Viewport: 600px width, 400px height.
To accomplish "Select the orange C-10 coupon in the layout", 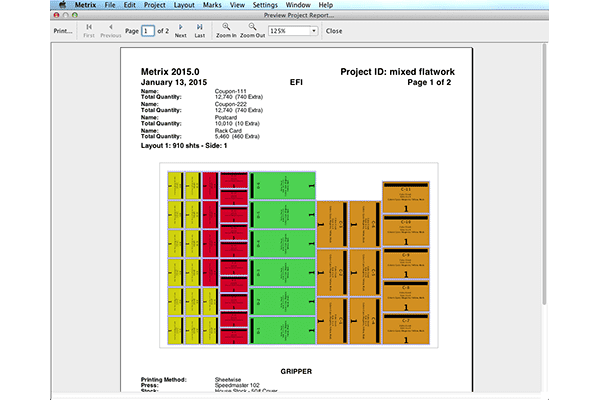I will tap(406, 230).
